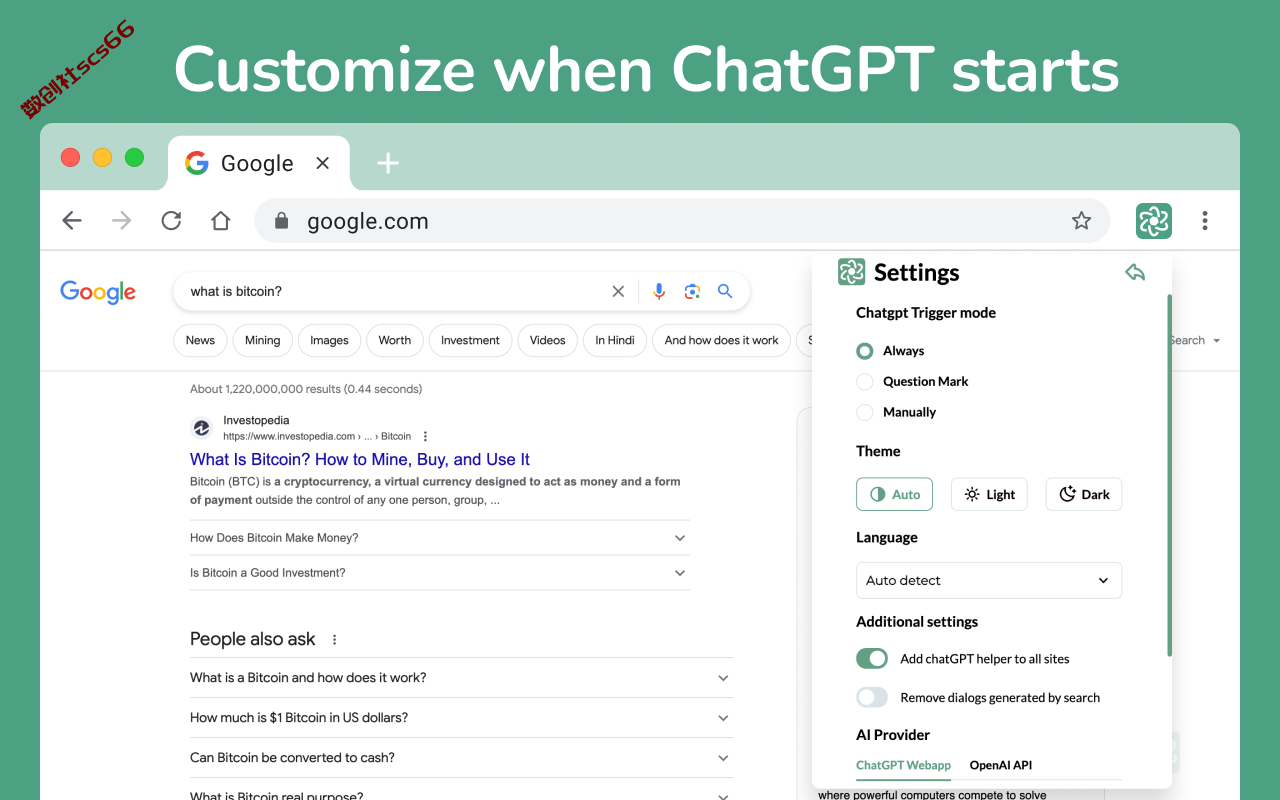This screenshot has width=1280, height=800.
Task: Click the Google logo
Action: point(98,292)
